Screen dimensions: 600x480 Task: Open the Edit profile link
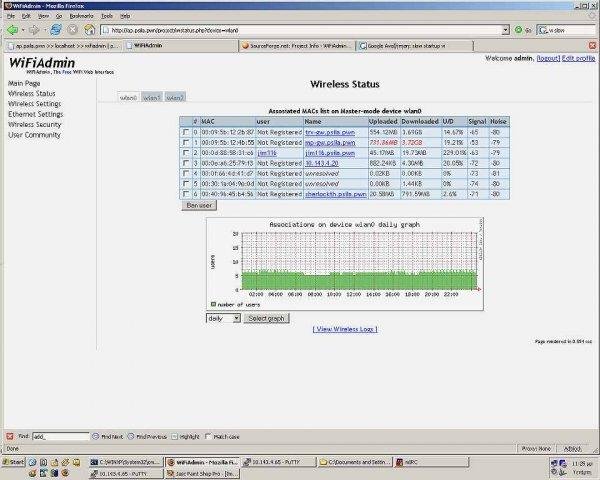click(578, 58)
